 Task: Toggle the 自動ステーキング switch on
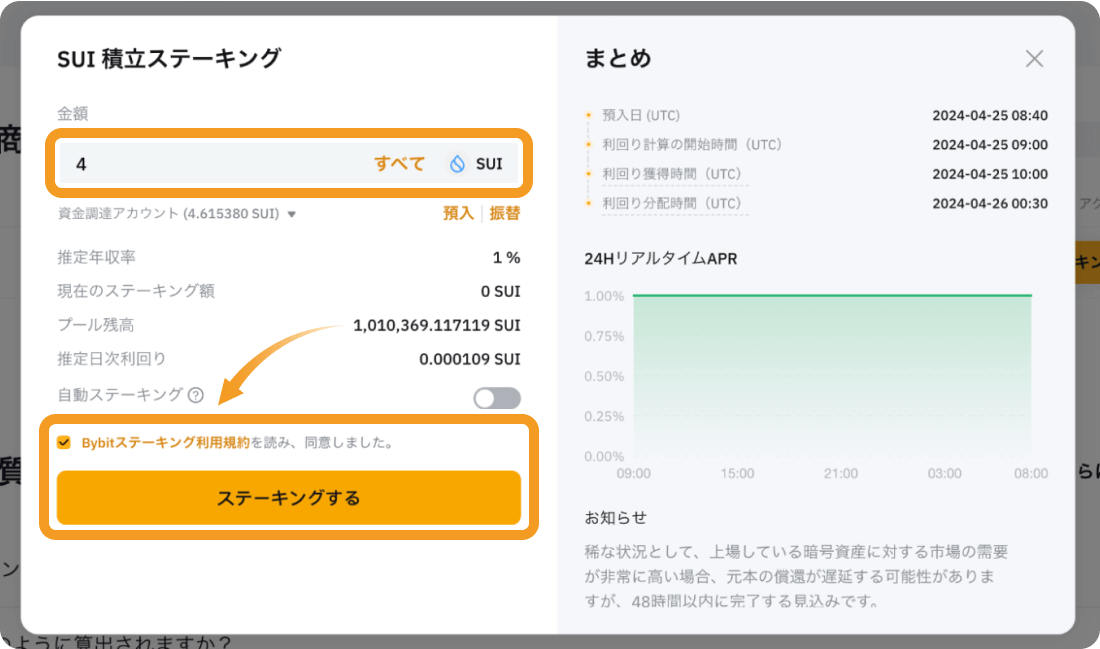[497, 398]
